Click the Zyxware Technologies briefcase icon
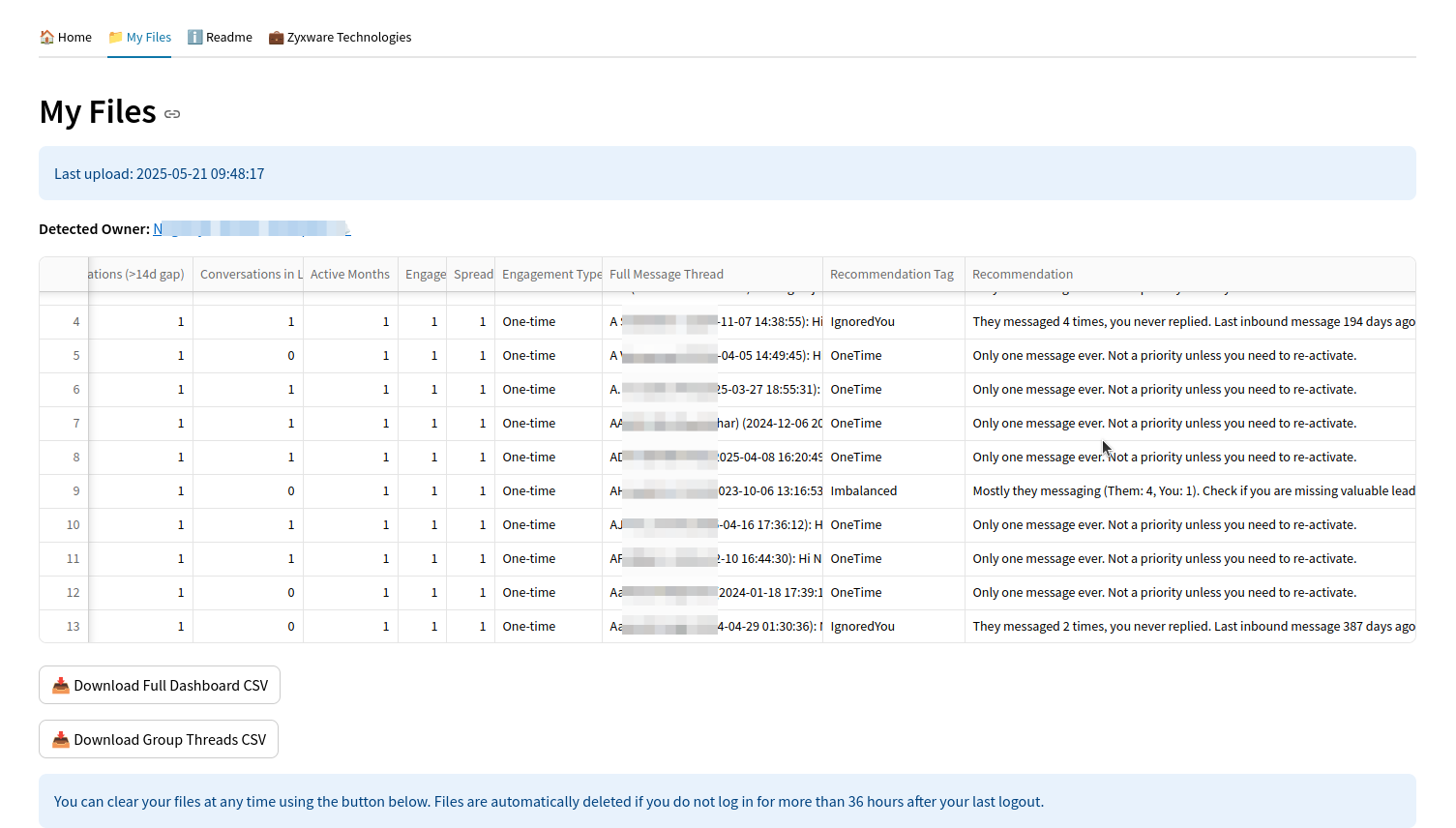This screenshot has height=828, width=1456. coord(276,38)
